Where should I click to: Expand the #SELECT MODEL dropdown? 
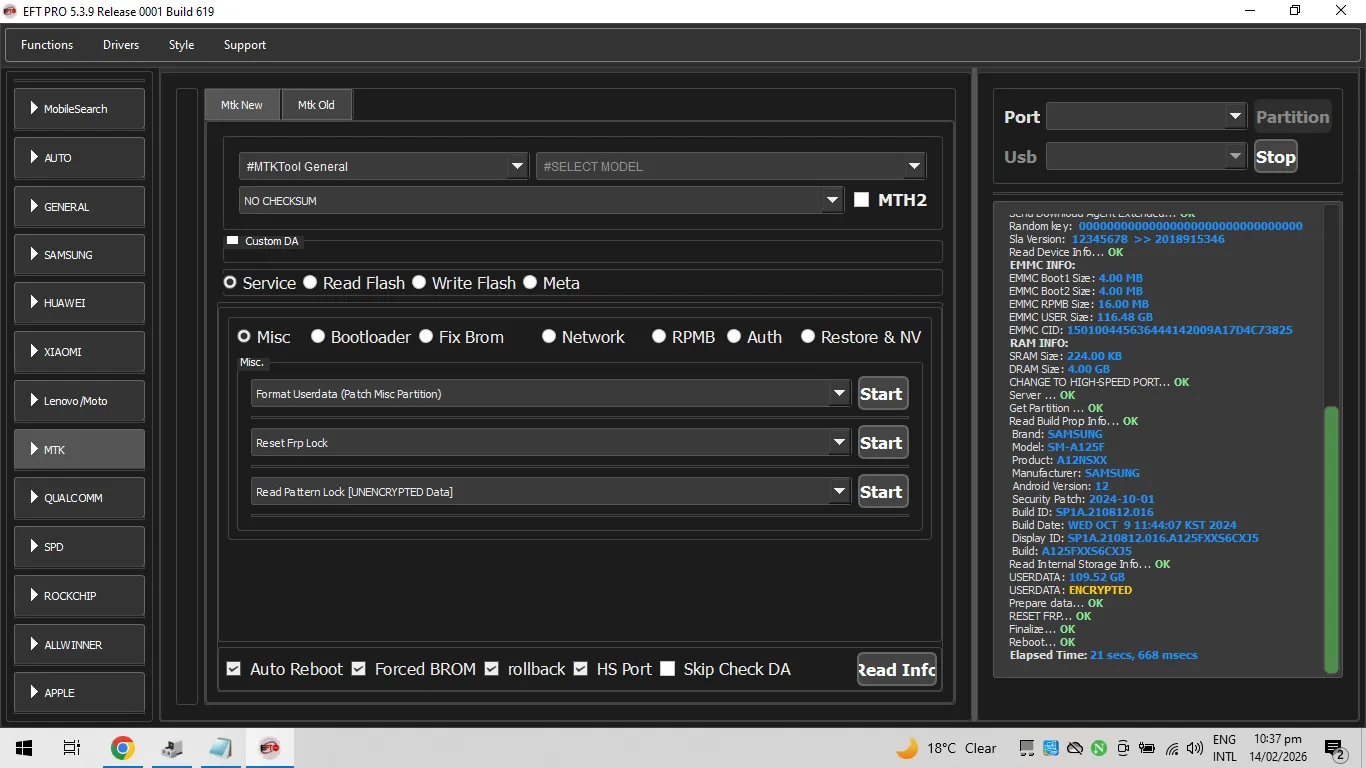coord(914,167)
